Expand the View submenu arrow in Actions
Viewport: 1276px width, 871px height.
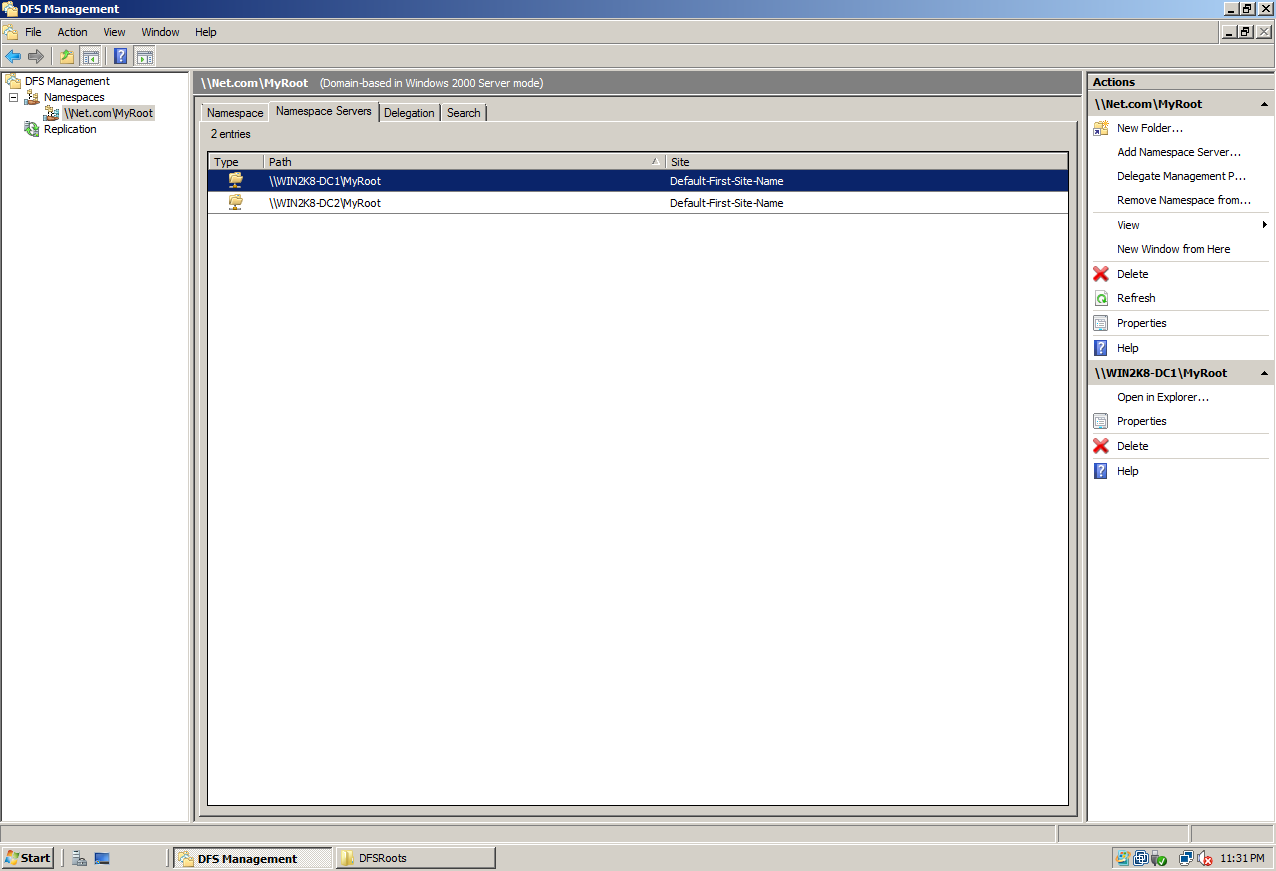(1265, 225)
